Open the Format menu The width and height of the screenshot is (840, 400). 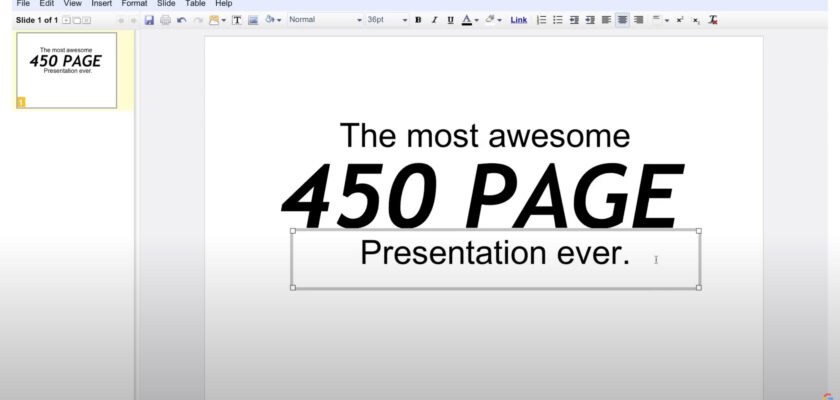134,4
